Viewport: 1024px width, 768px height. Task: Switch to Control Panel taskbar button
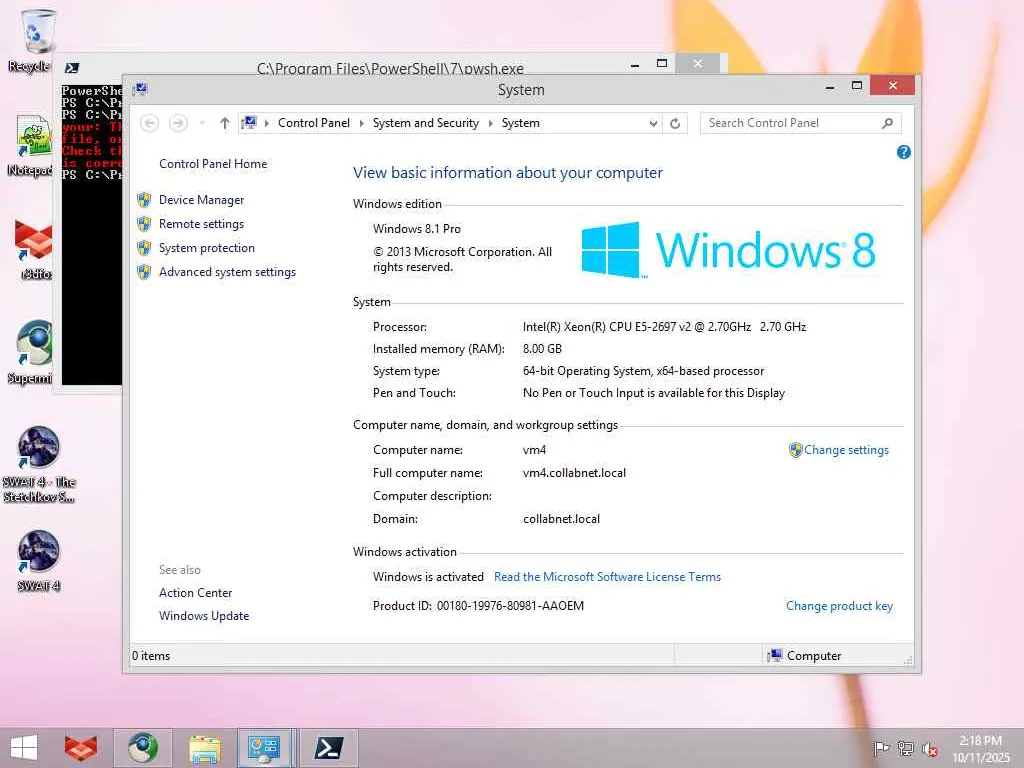point(265,748)
